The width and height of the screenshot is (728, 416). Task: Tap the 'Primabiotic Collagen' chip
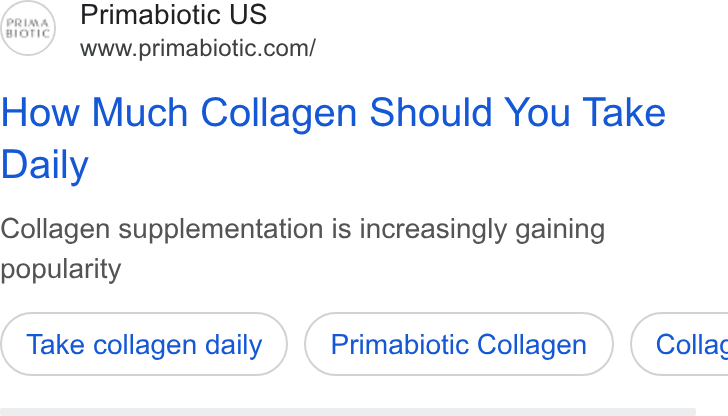click(459, 344)
